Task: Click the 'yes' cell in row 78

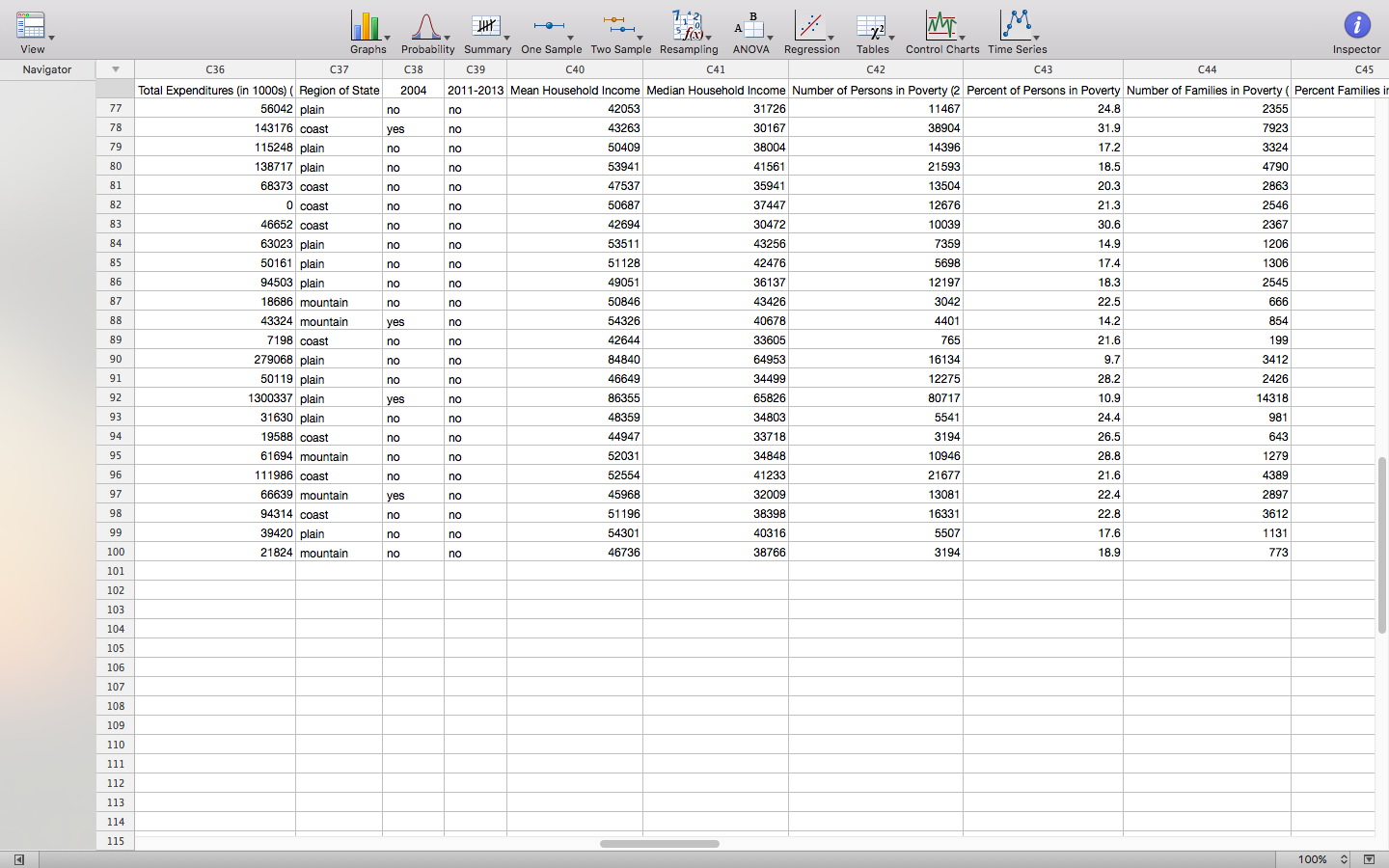Action: coord(414,128)
